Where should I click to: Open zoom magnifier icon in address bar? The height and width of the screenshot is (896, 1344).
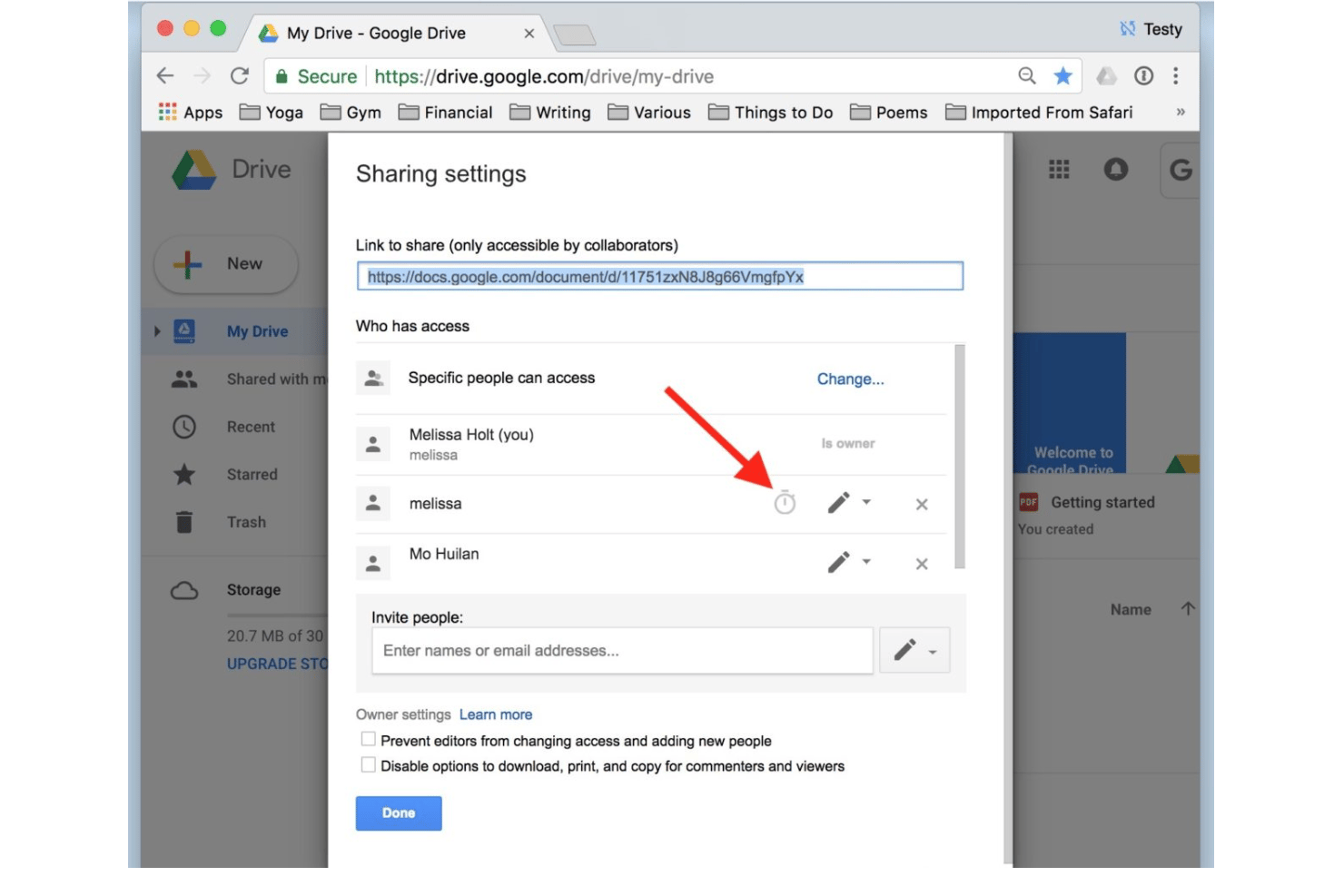1027,76
